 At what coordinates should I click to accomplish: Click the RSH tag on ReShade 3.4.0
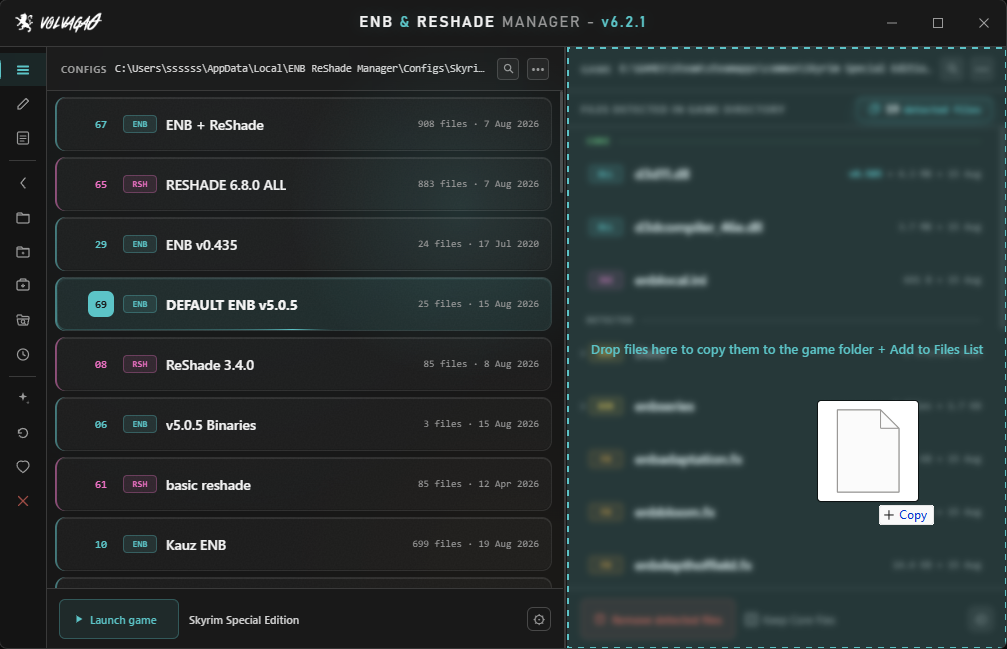[140, 365]
